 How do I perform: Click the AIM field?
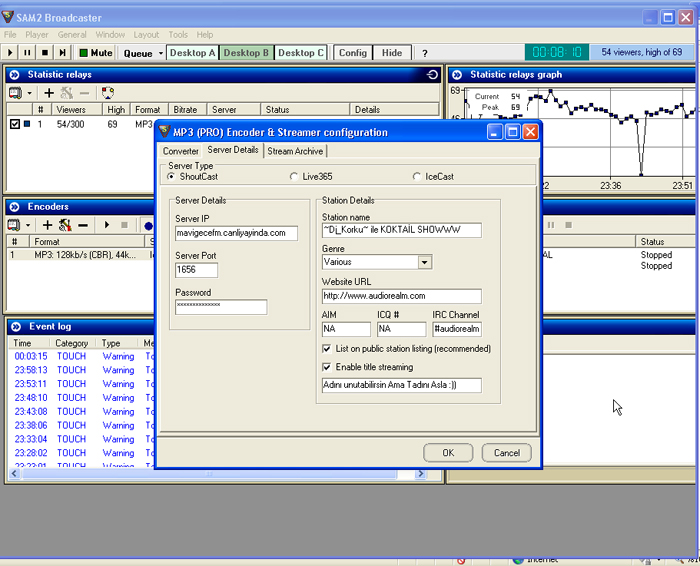pyautogui.click(x=346, y=329)
